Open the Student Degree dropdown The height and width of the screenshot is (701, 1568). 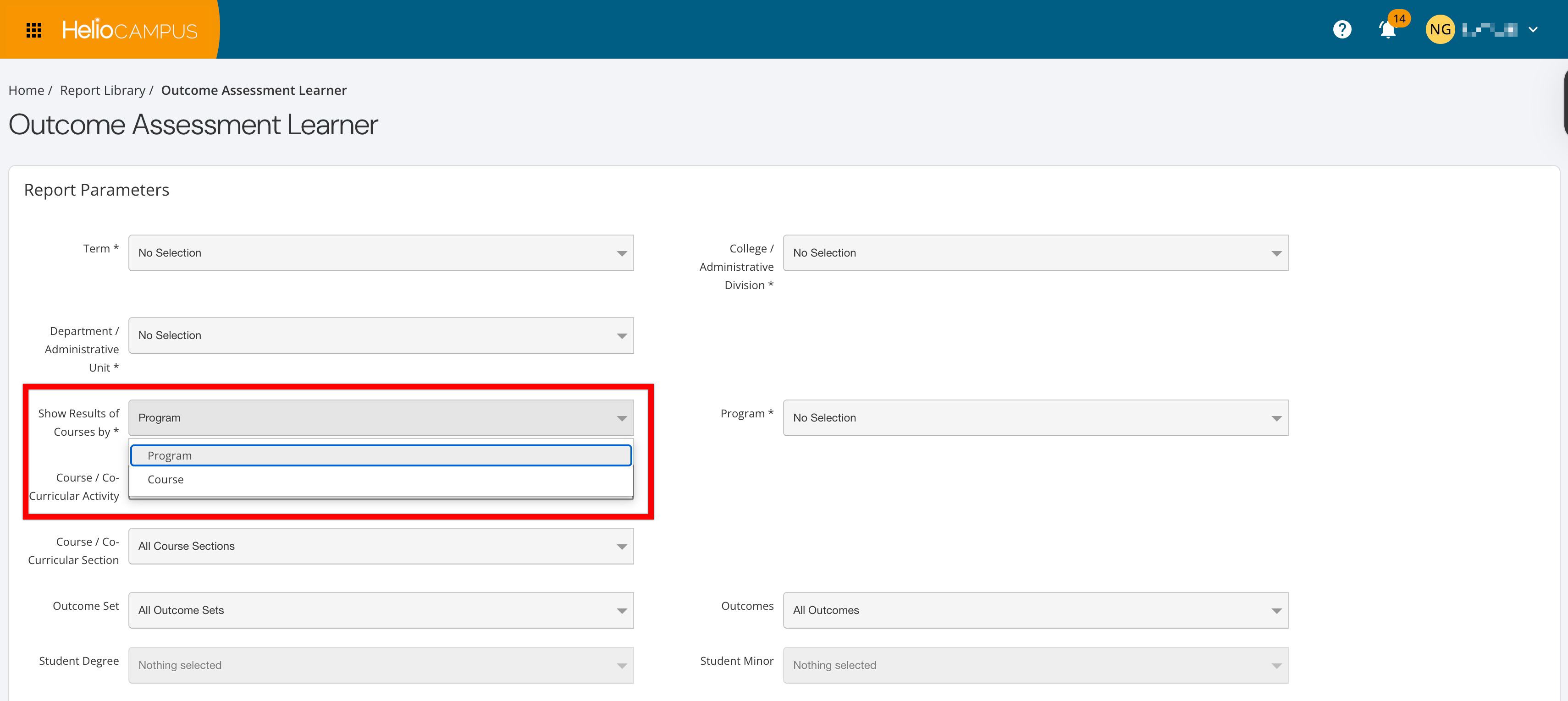[381, 665]
